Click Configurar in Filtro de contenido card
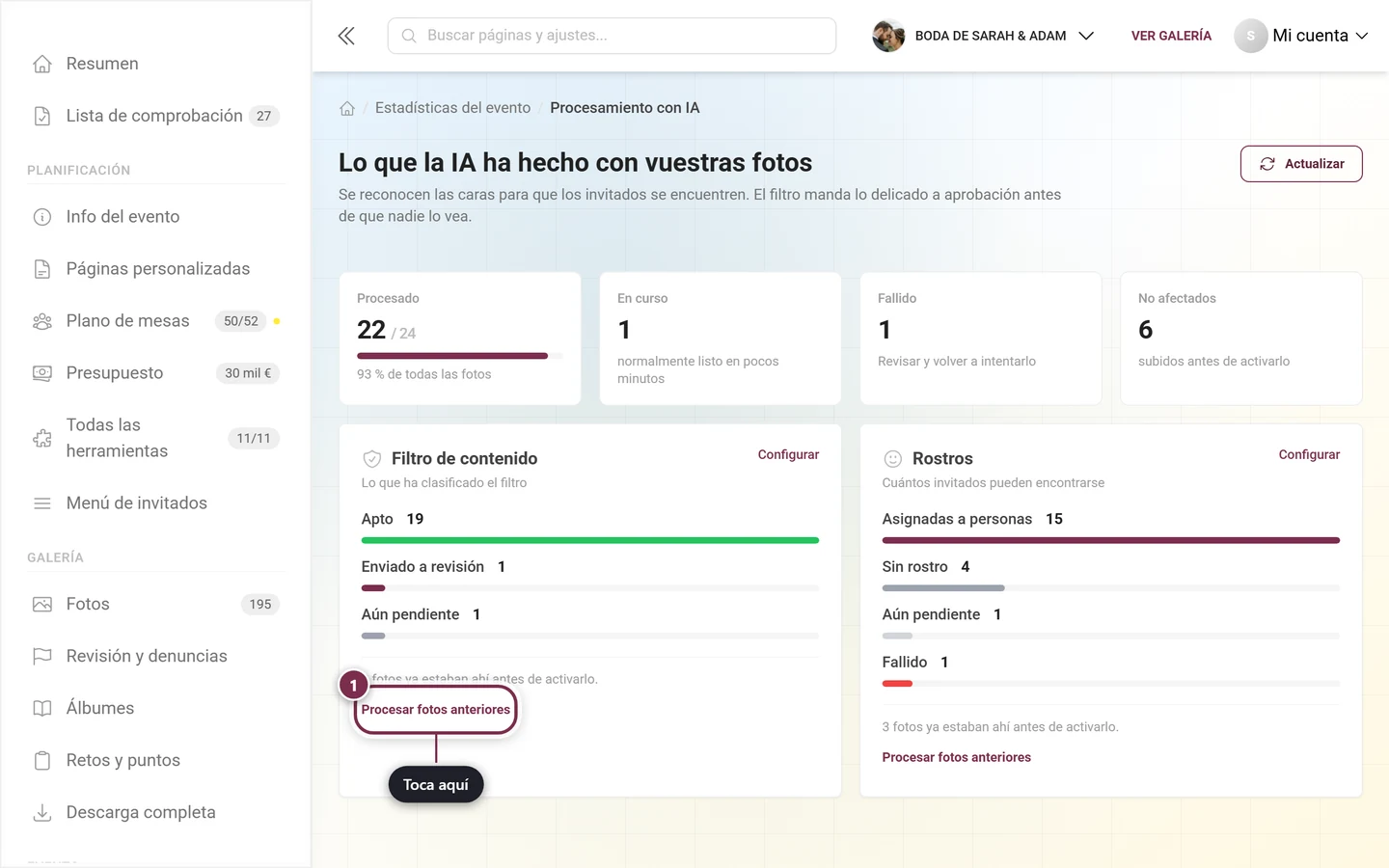The width and height of the screenshot is (1389, 868). pos(788,454)
